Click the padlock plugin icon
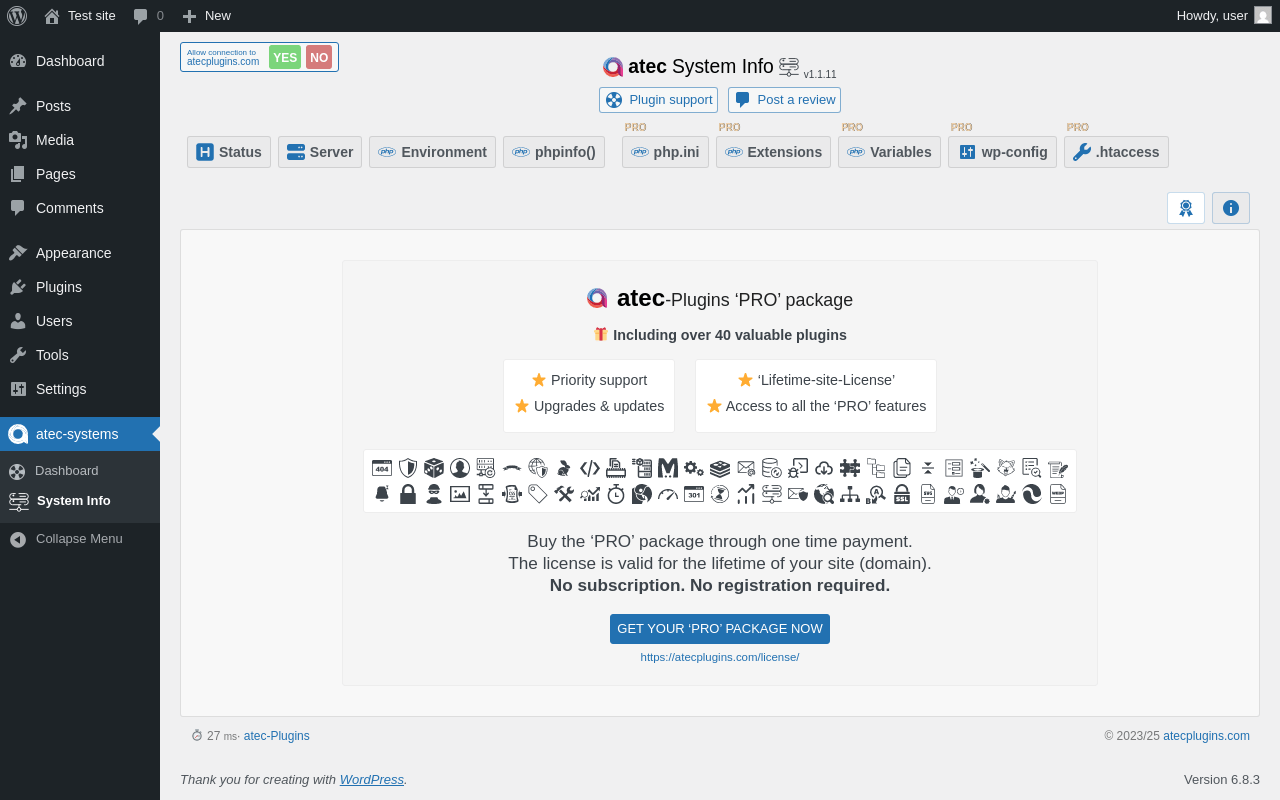 tap(408, 494)
